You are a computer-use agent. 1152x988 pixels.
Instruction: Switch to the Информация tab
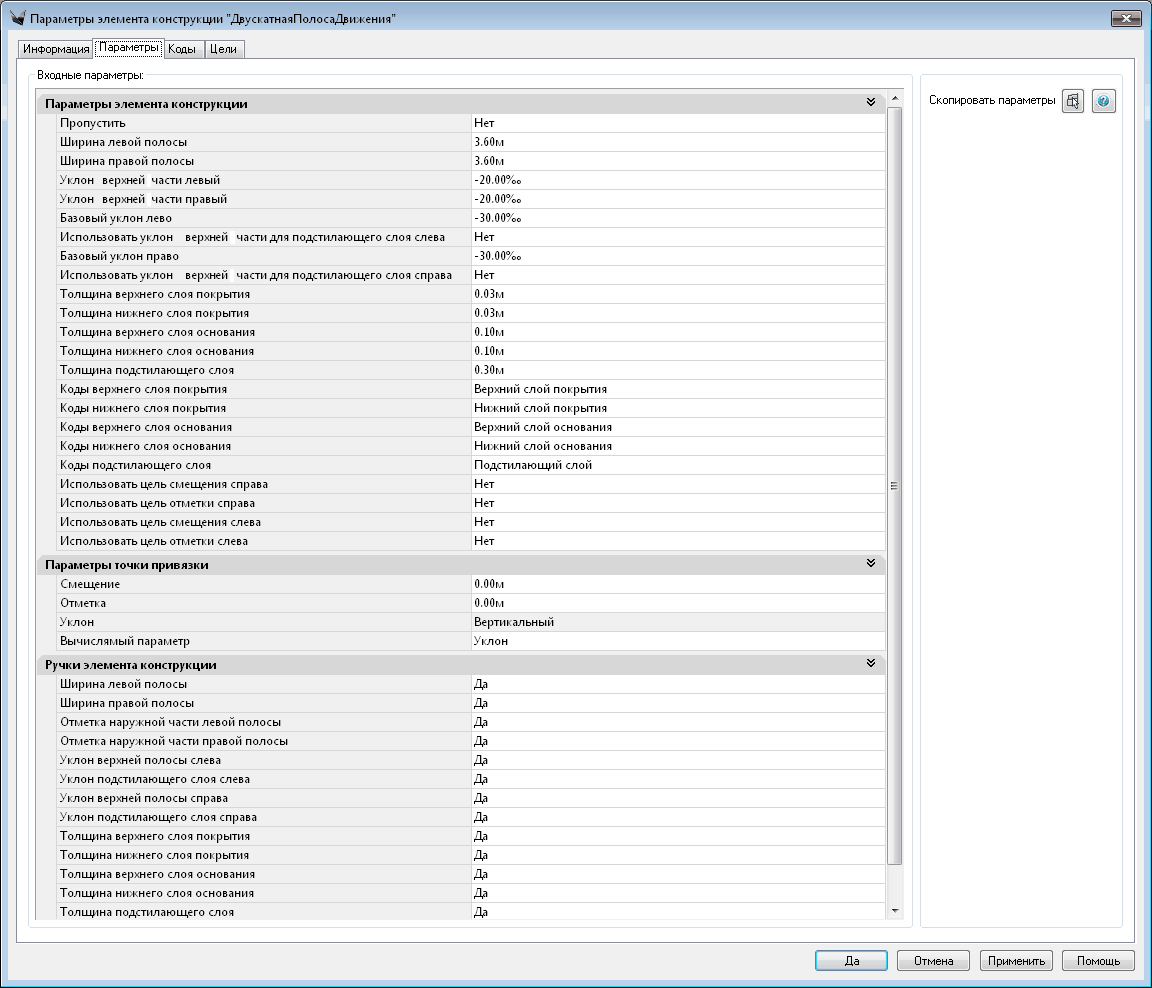[x=55, y=49]
